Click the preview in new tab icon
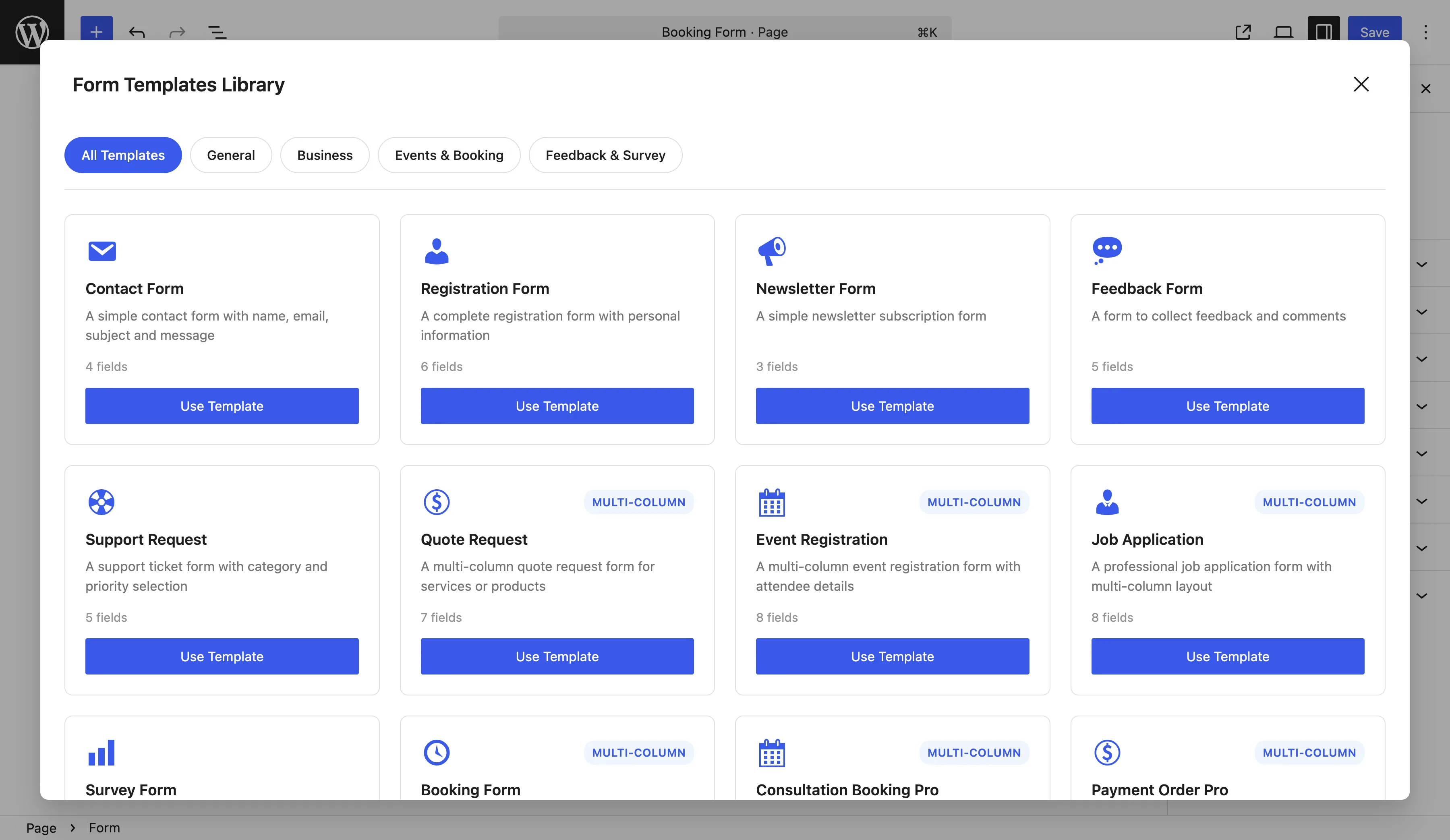The image size is (1450, 840). click(1243, 32)
